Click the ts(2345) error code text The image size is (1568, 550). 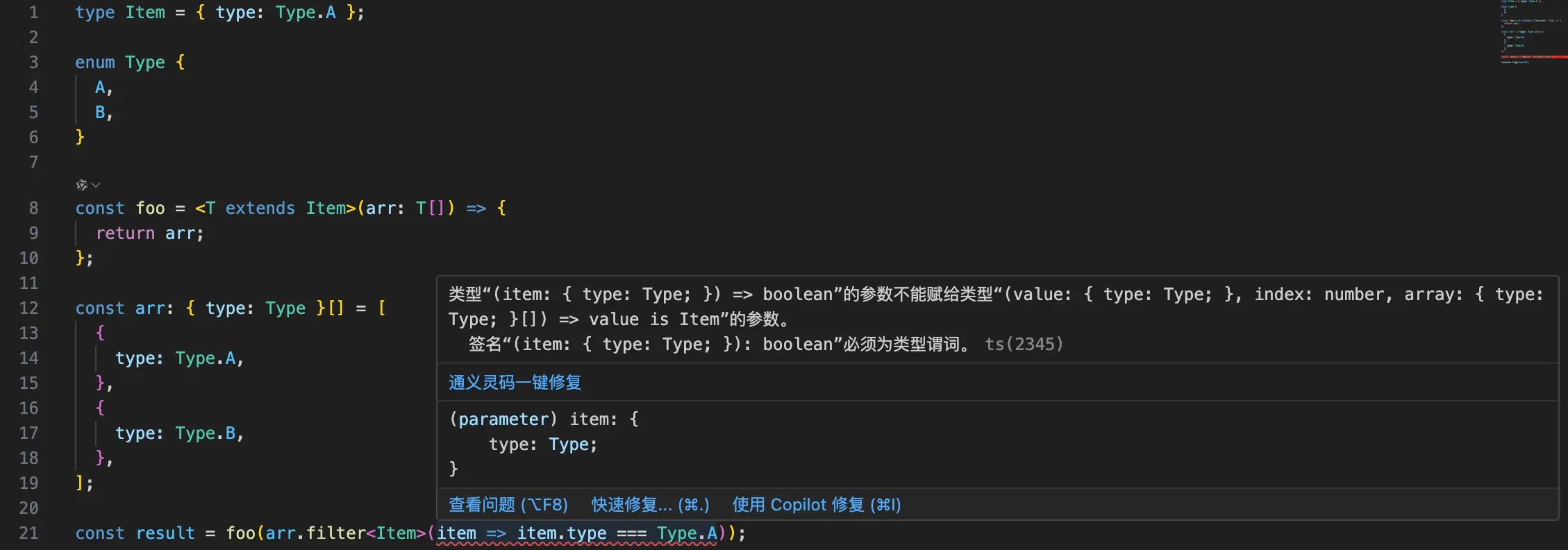click(1024, 344)
